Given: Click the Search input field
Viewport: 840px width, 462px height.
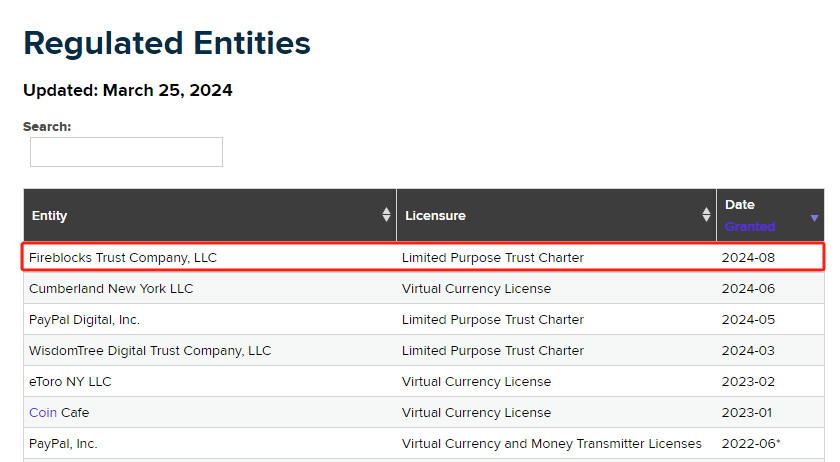Looking at the screenshot, I should [x=126, y=152].
